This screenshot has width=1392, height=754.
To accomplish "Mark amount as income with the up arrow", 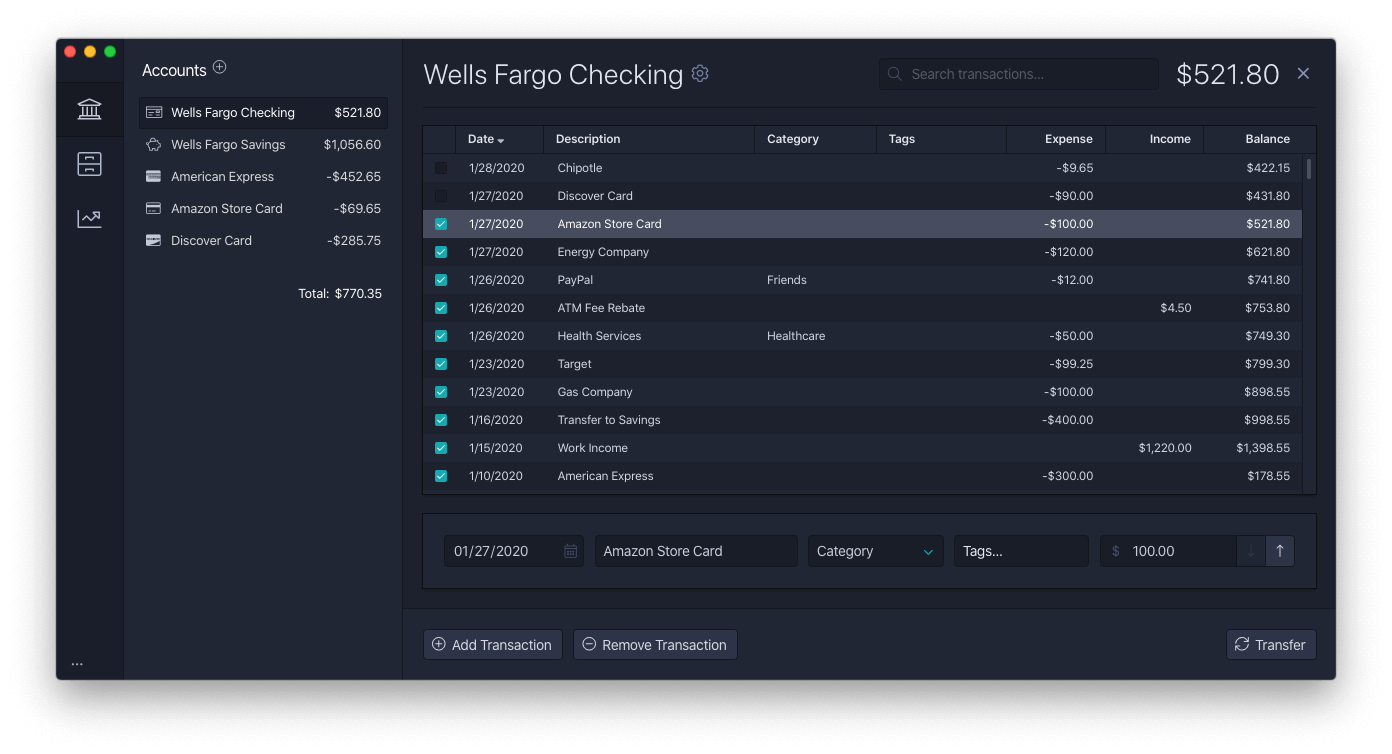I will [x=1281, y=550].
